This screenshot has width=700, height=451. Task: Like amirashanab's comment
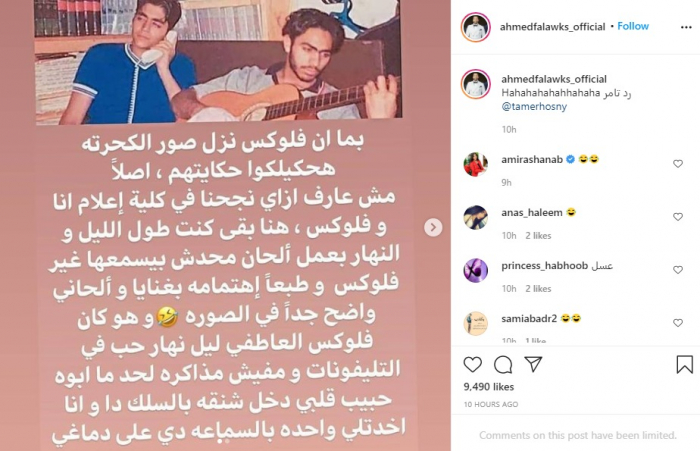click(x=678, y=164)
